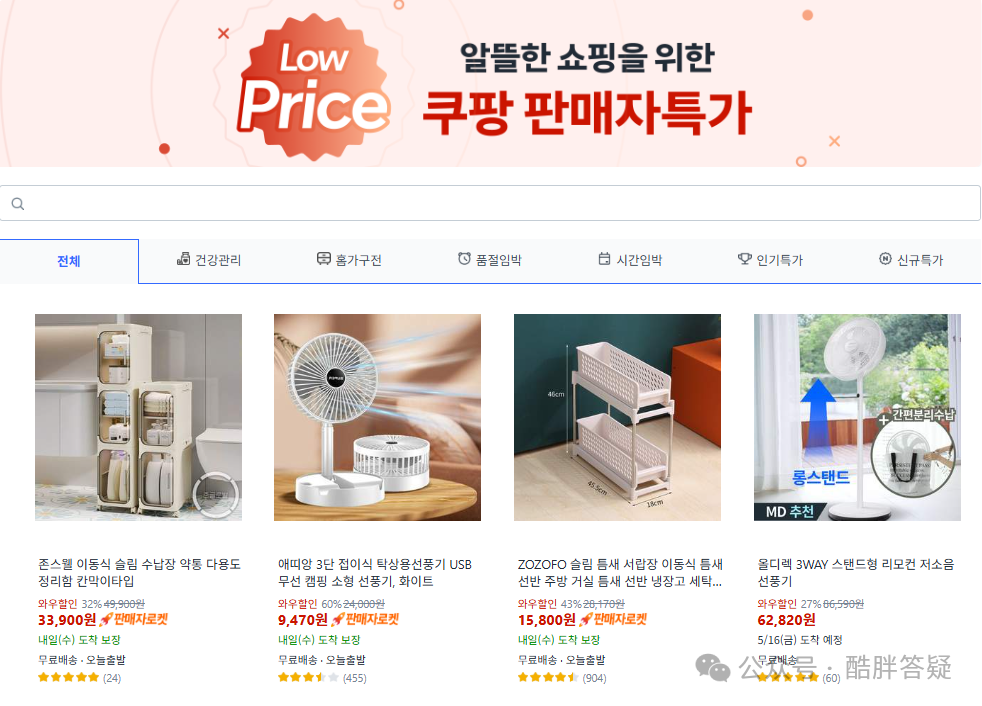The image size is (982, 706).
Task: Click the 판매자로켓 badge under 33,900원
Action: tap(133, 620)
